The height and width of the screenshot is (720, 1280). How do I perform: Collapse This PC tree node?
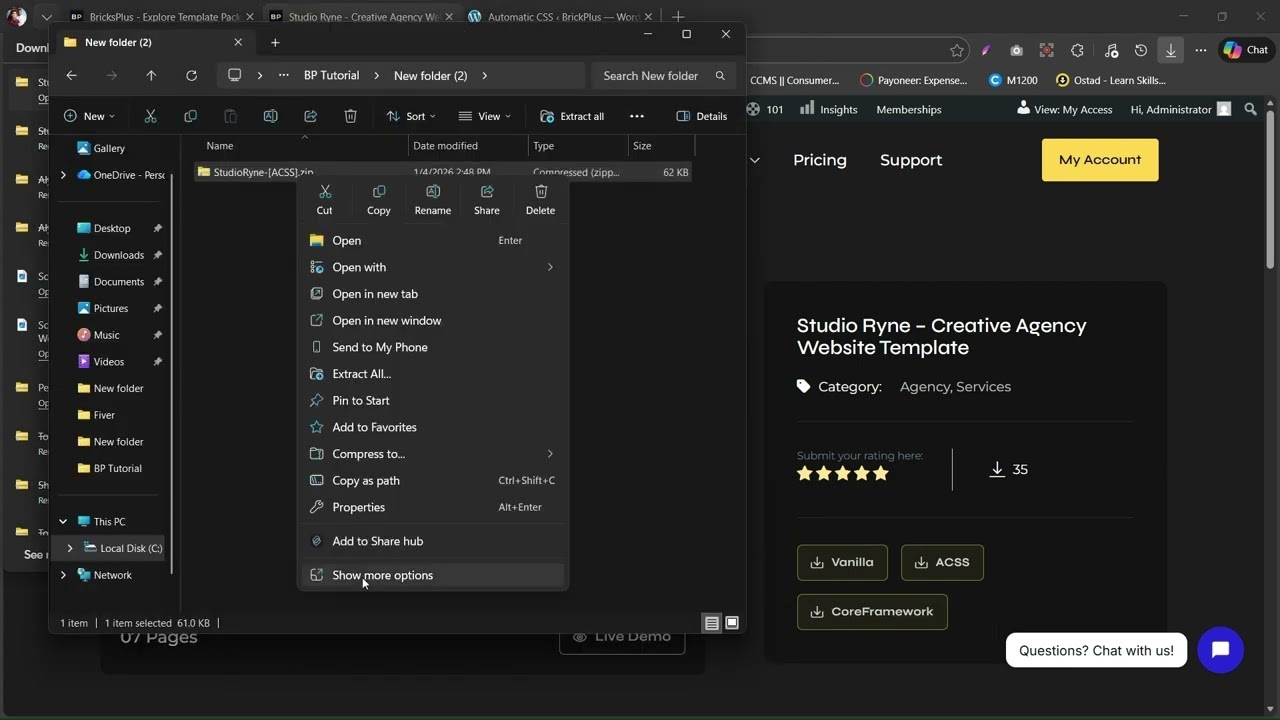point(63,522)
